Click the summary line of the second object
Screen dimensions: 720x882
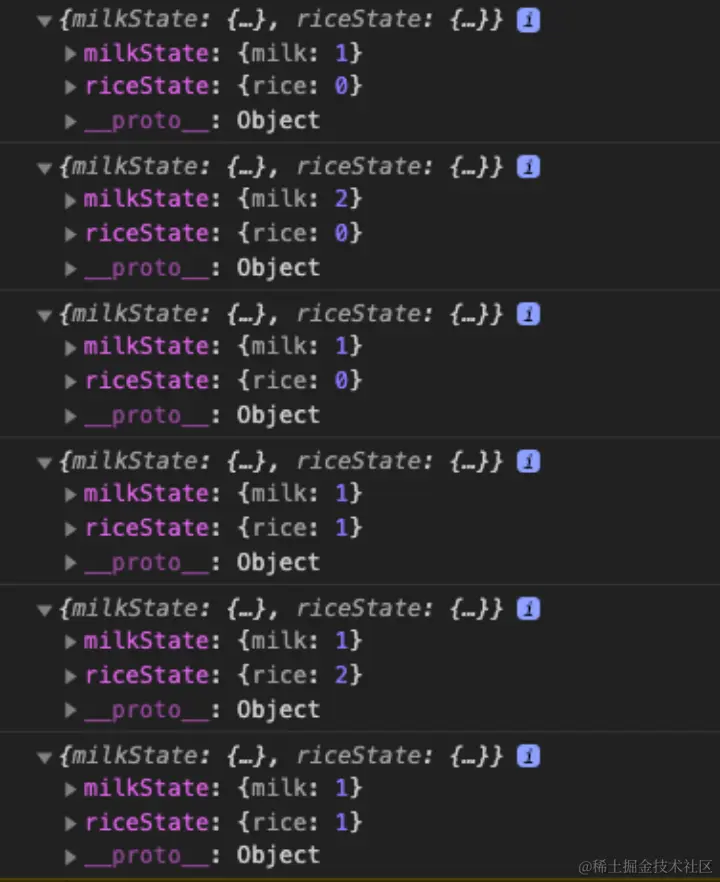tap(280, 167)
